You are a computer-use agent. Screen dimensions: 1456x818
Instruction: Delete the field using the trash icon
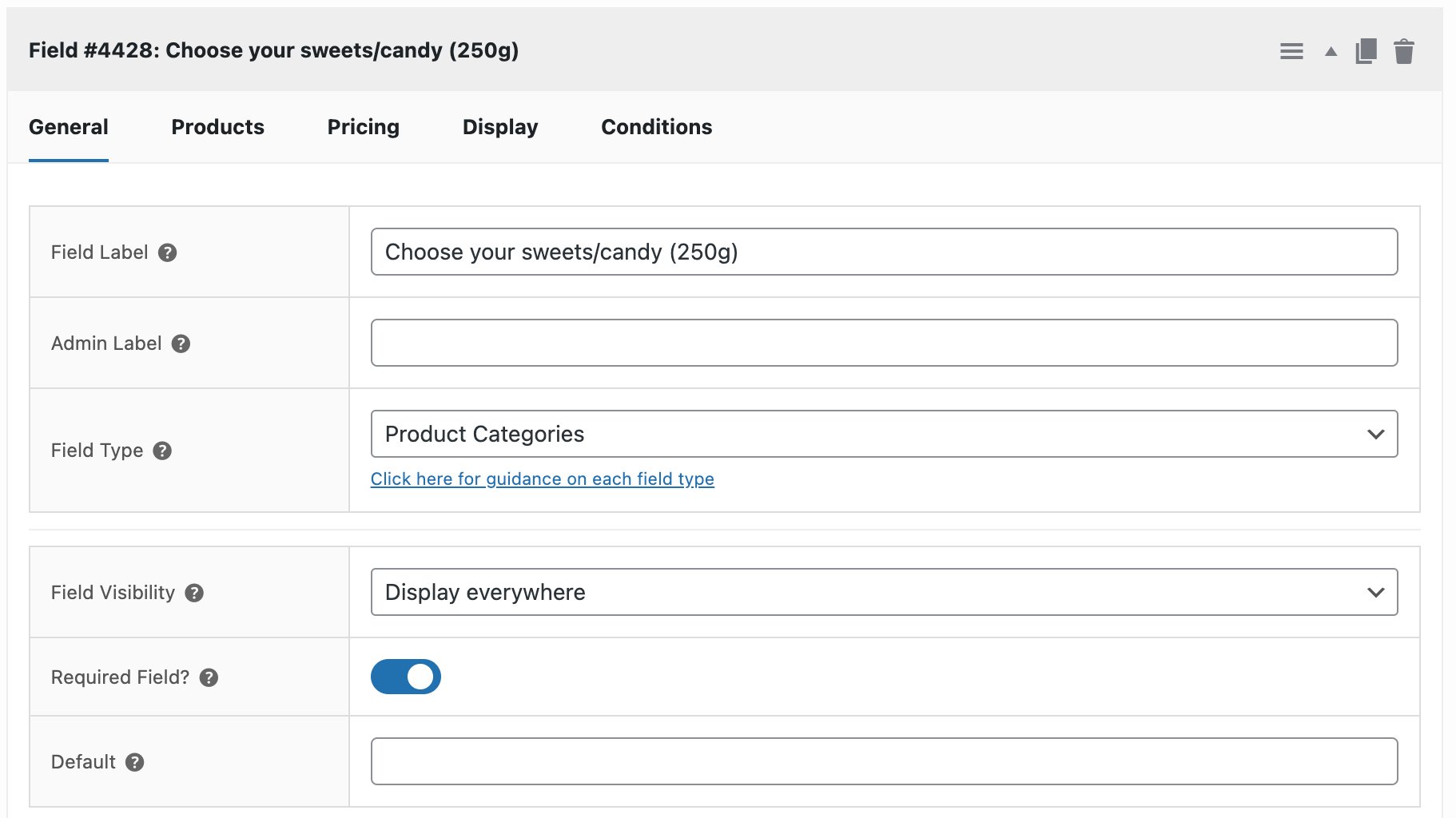pyautogui.click(x=1404, y=50)
